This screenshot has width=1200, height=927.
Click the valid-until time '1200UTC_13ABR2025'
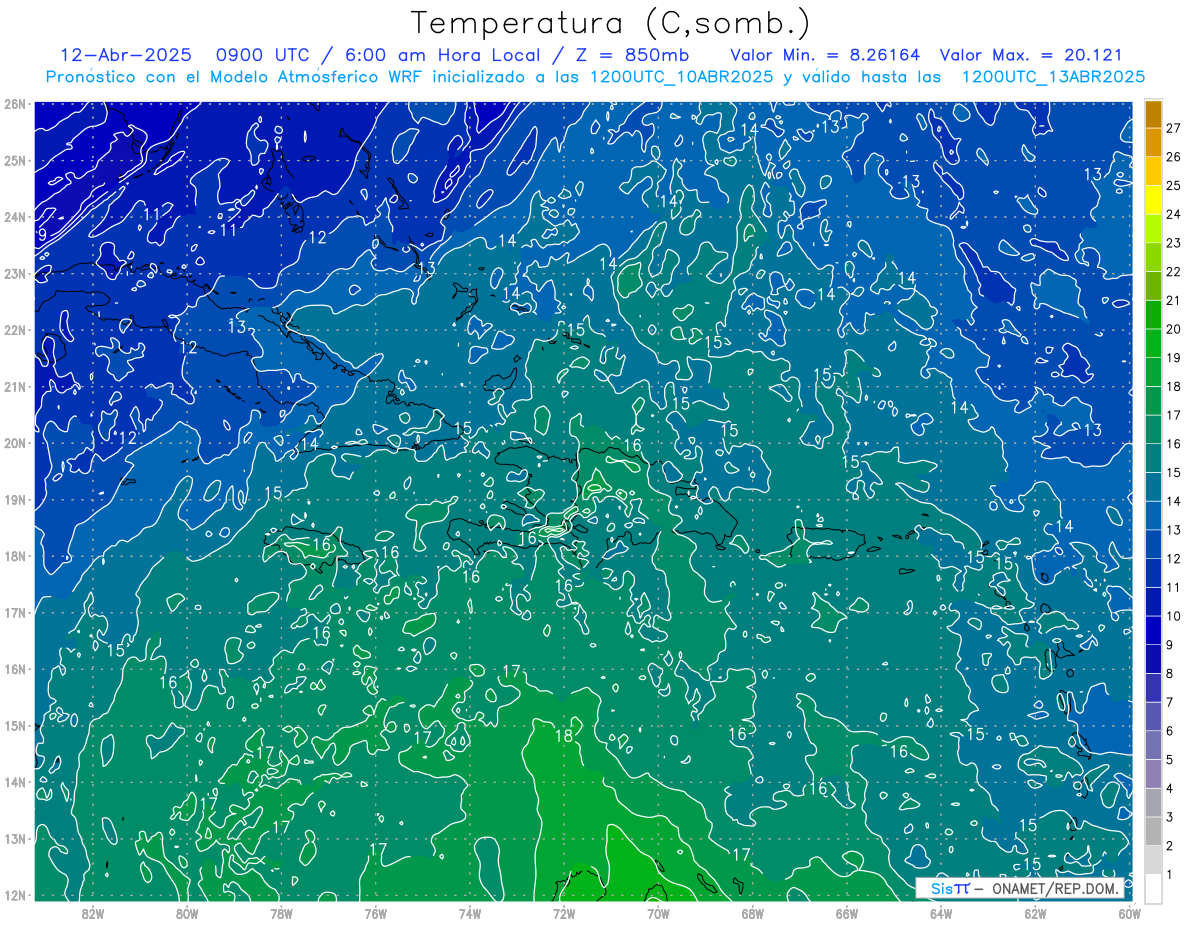[x=1052, y=76]
